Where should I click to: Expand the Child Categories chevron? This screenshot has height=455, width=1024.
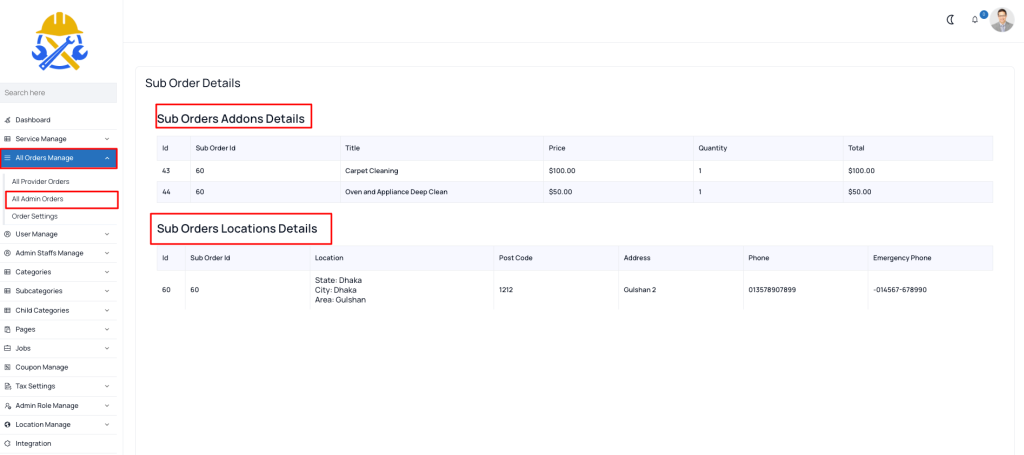coord(107,310)
